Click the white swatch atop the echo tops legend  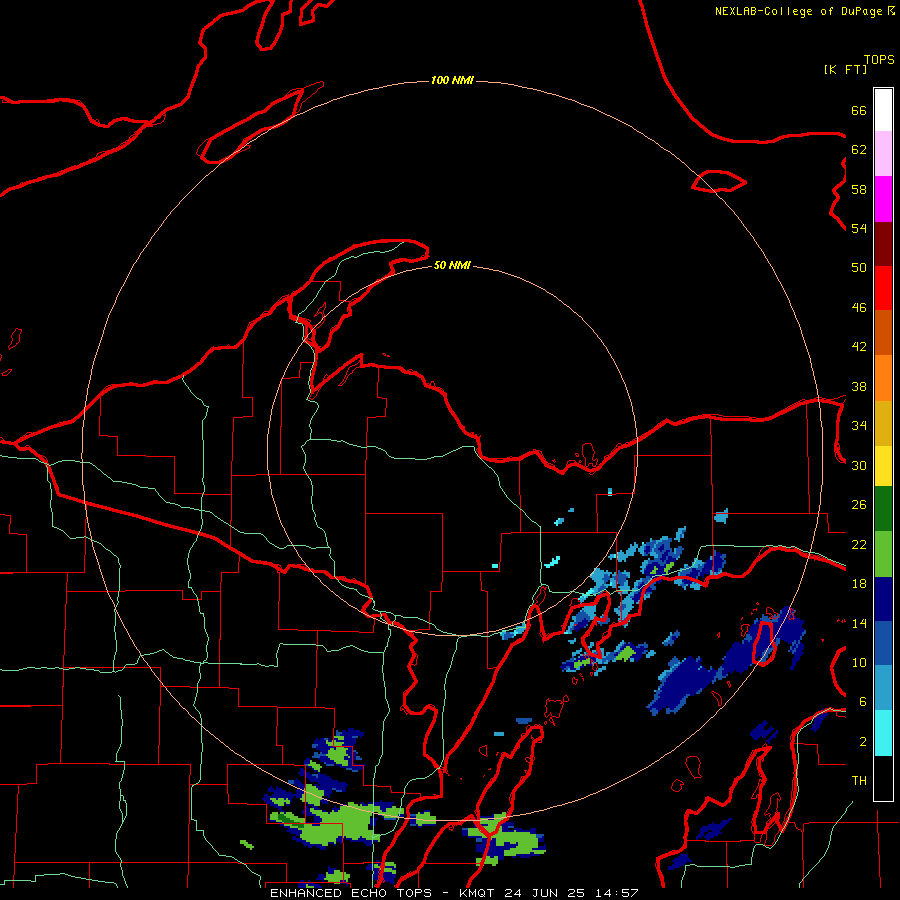pos(883,110)
